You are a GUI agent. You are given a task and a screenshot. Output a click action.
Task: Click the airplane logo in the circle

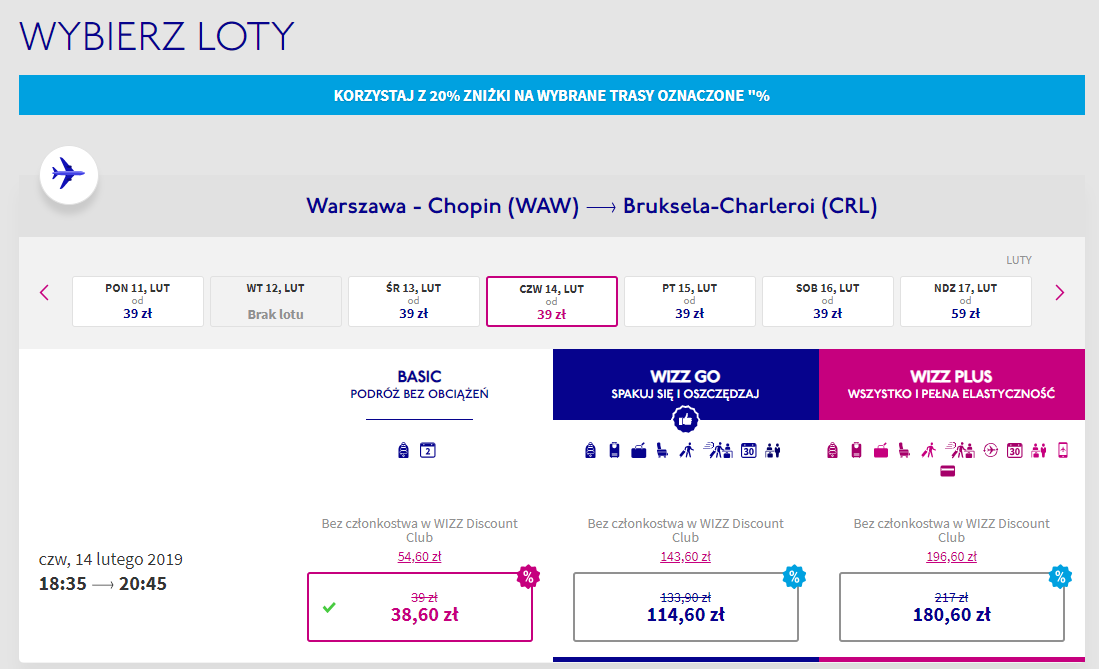pyautogui.click(x=68, y=175)
